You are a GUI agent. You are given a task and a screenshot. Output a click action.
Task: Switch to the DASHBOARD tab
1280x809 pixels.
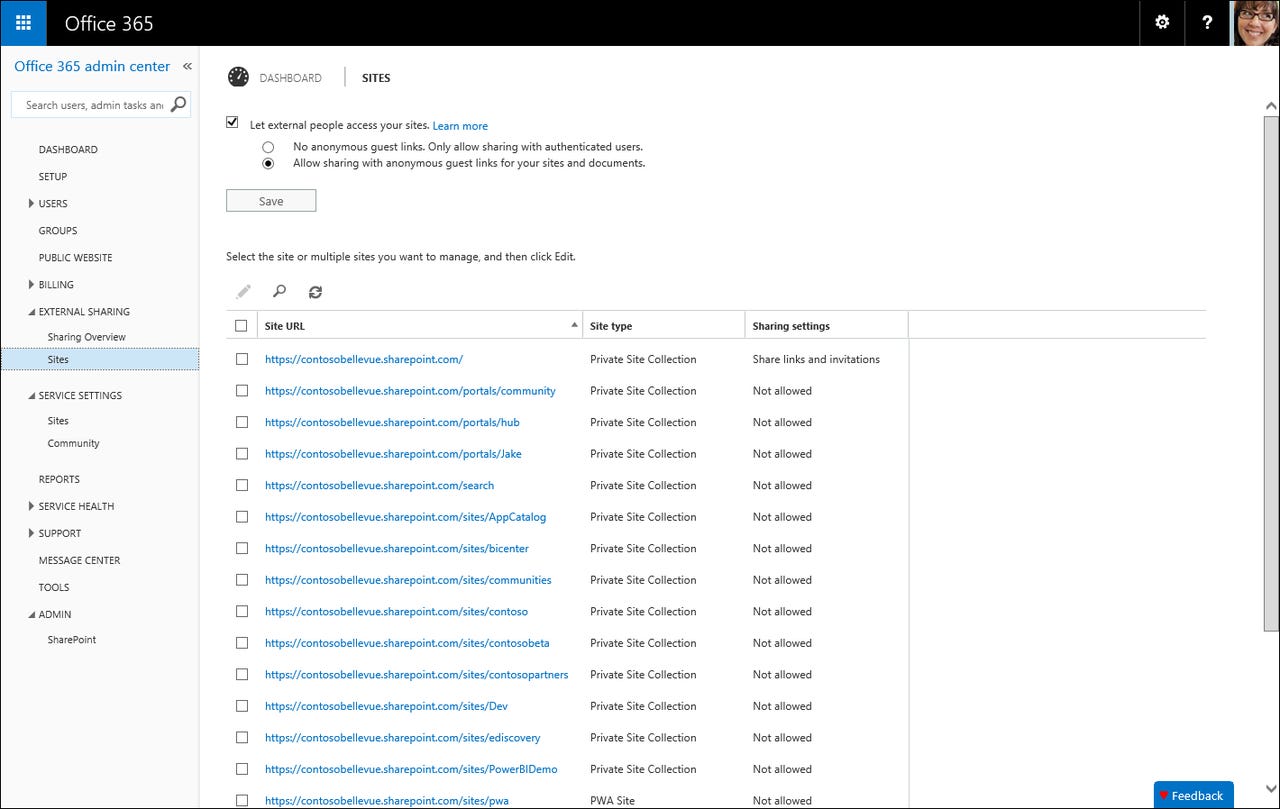[291, 77]
